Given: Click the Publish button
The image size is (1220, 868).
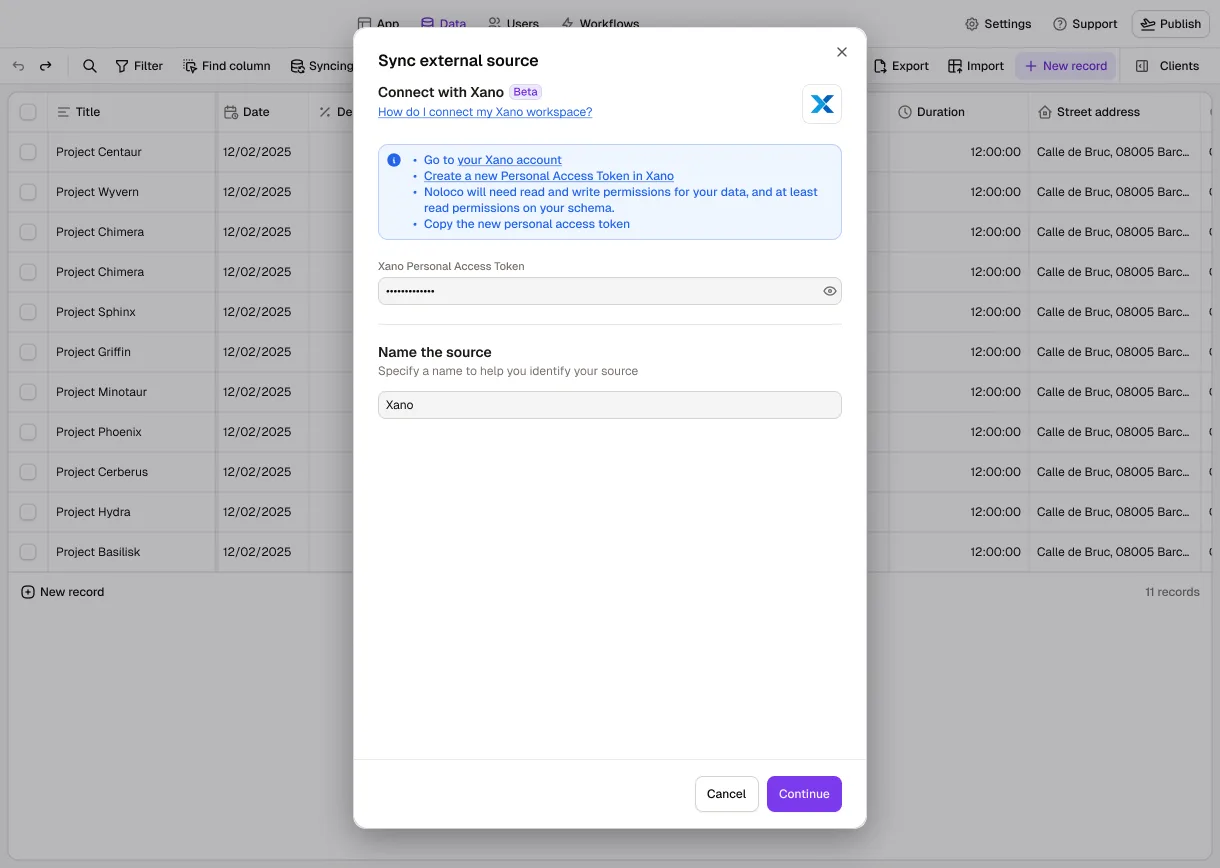Looking at the screenshot, I should (1170, 24).
